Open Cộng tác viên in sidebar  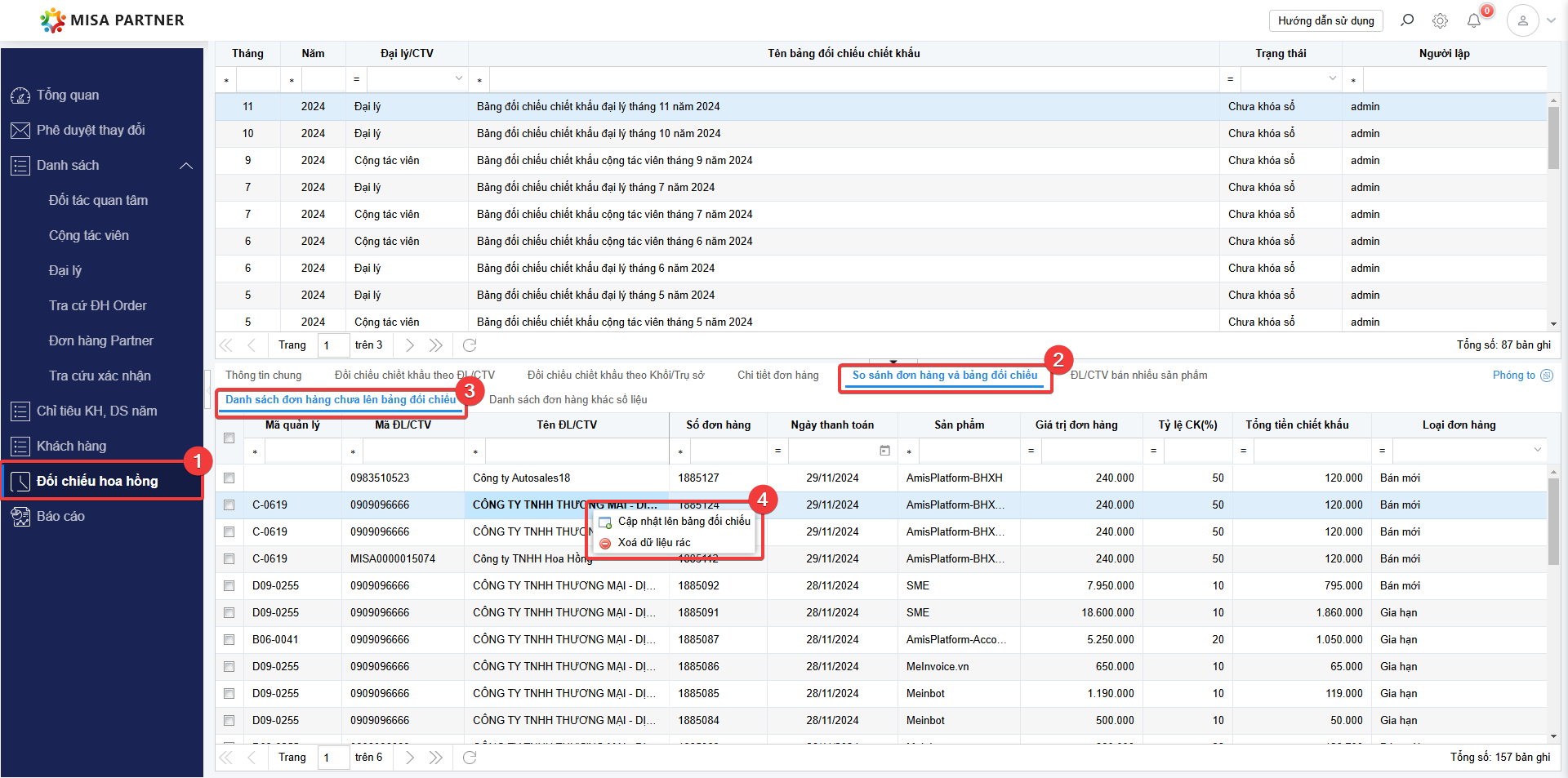[x=89, y=236]
